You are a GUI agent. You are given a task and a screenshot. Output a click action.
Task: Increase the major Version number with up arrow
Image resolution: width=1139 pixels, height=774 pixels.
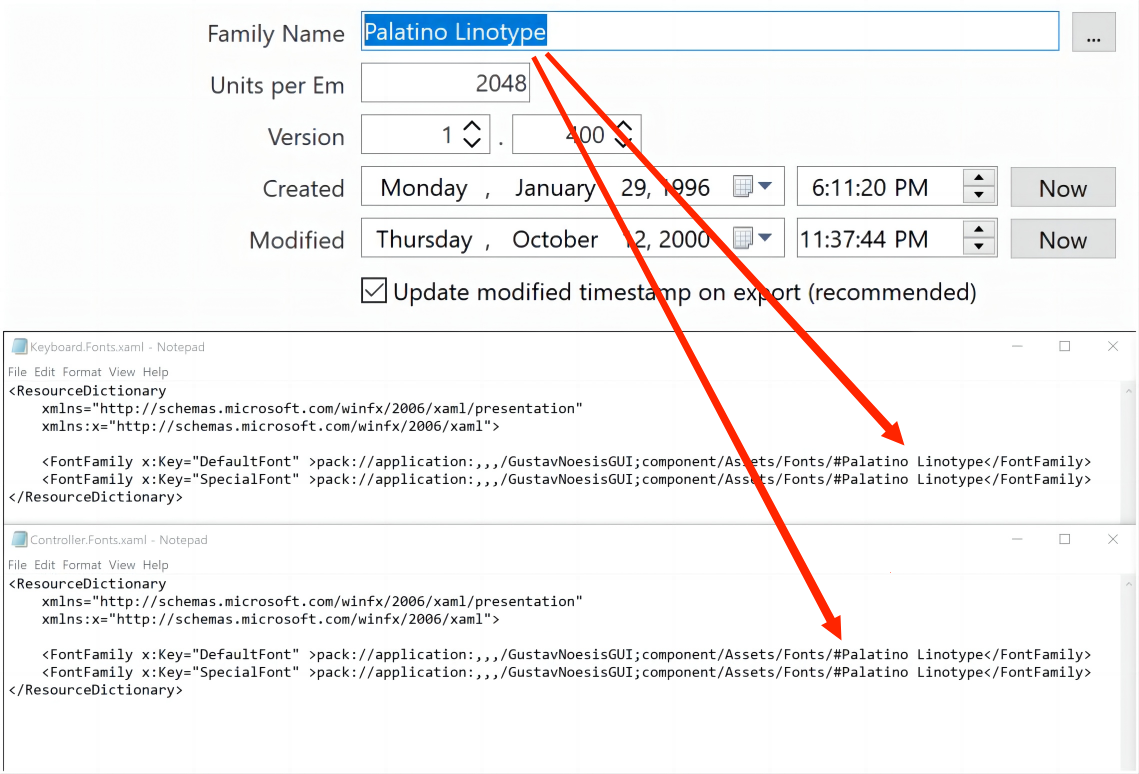(x=472, y=126)
